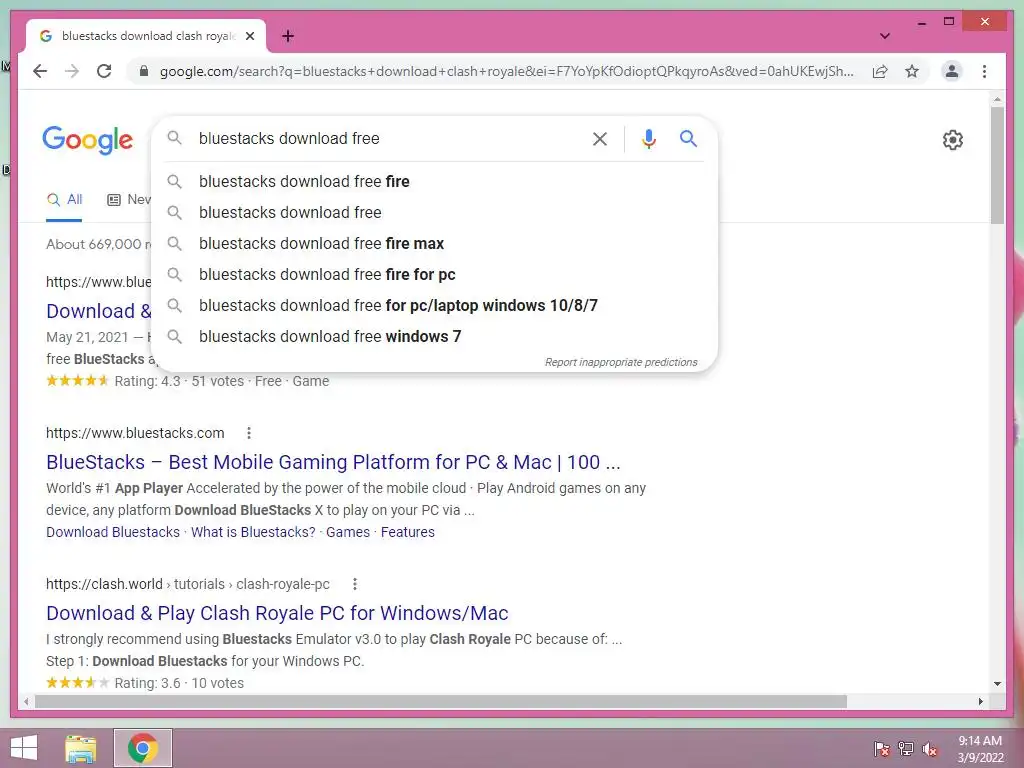1024x768 pixels.
Task: Open the Features sitelink
Action: [x=408, y=532]
